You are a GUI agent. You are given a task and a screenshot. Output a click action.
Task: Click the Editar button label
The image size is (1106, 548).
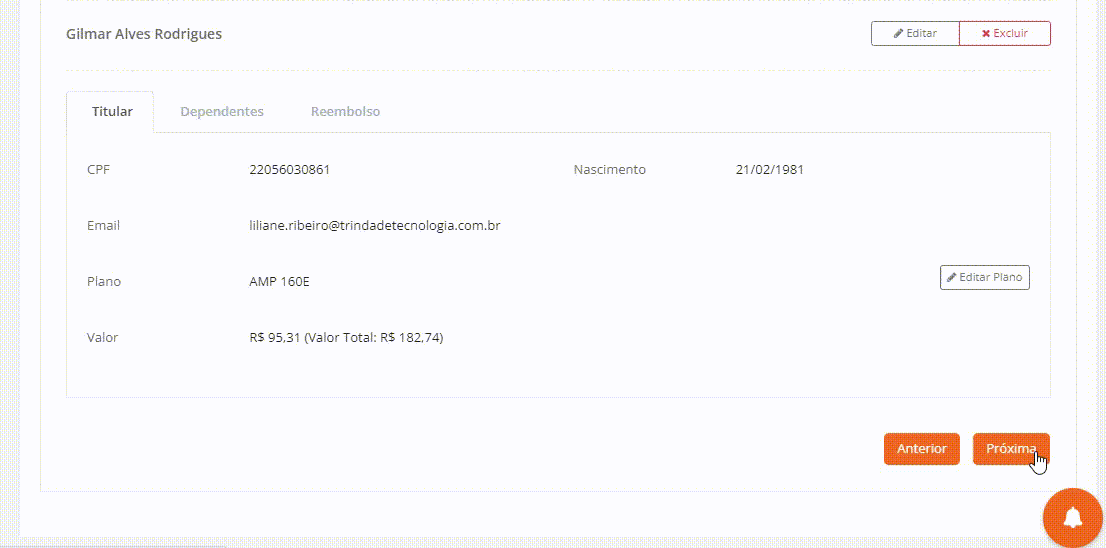click(921, 33)
